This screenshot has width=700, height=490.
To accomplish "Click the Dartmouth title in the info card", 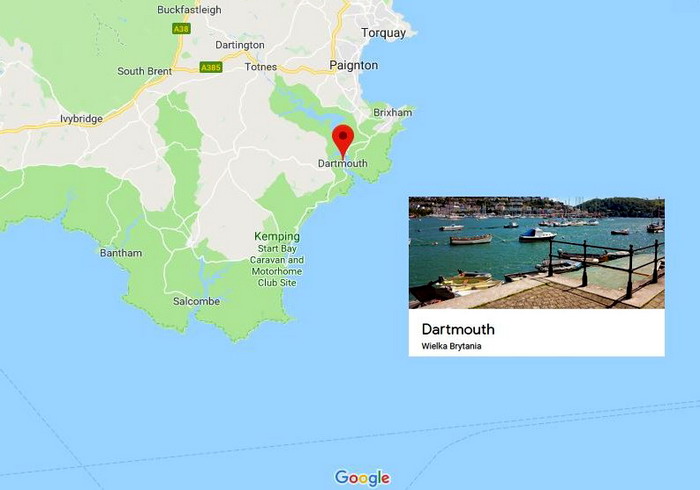I will click(458, 329).
